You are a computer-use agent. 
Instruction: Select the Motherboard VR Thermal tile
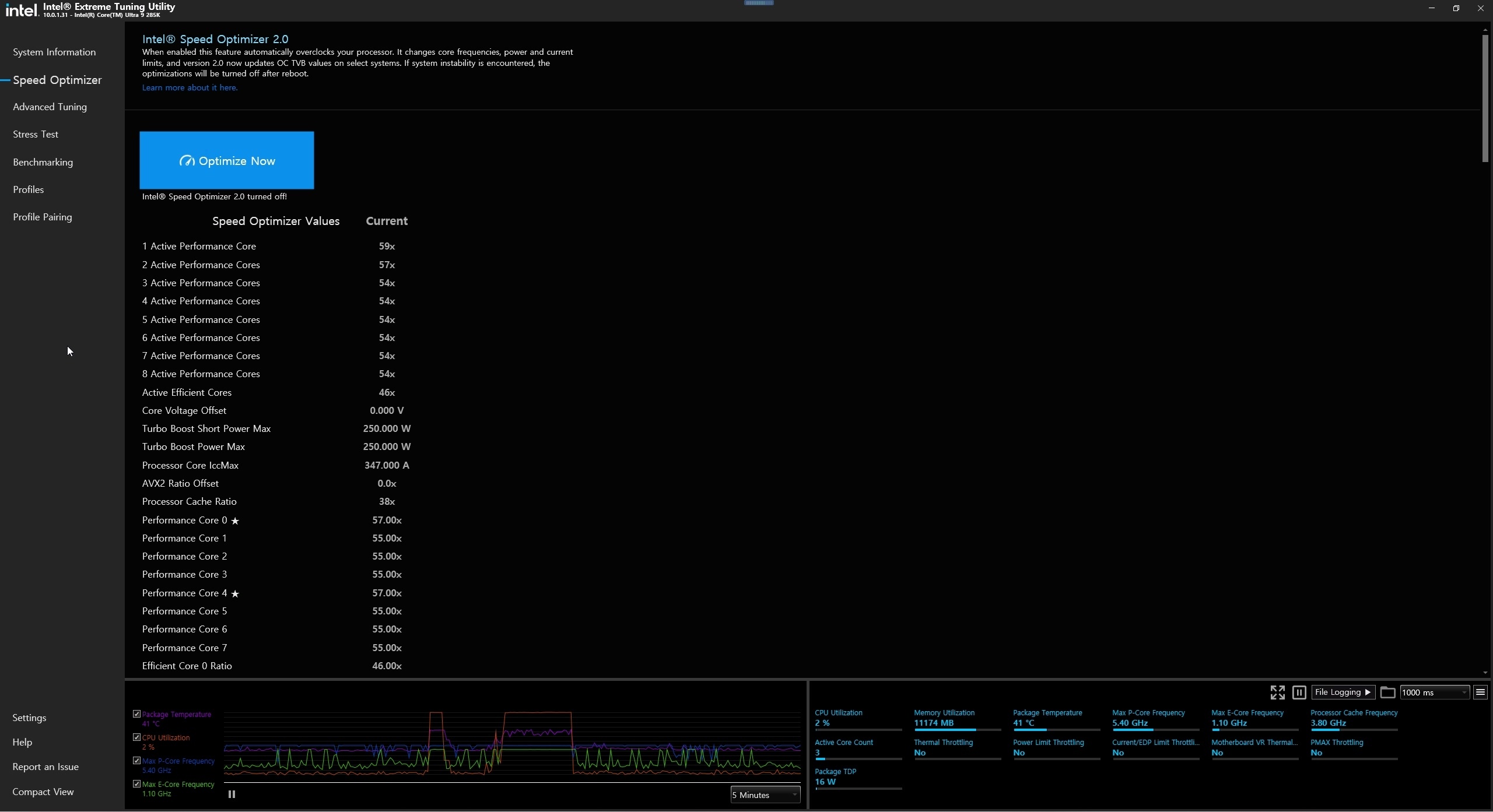(x=1255, y=750)
